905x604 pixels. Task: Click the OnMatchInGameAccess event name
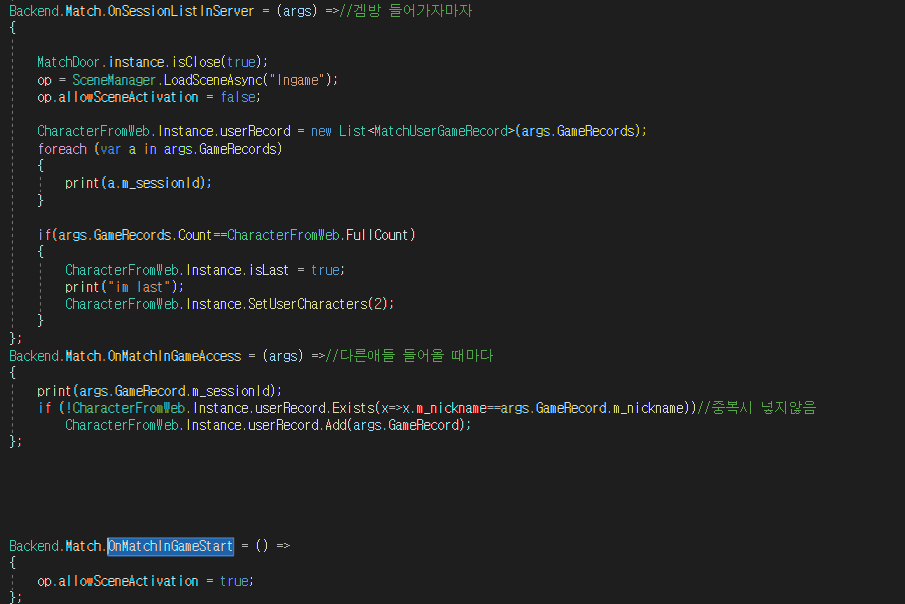174,356
